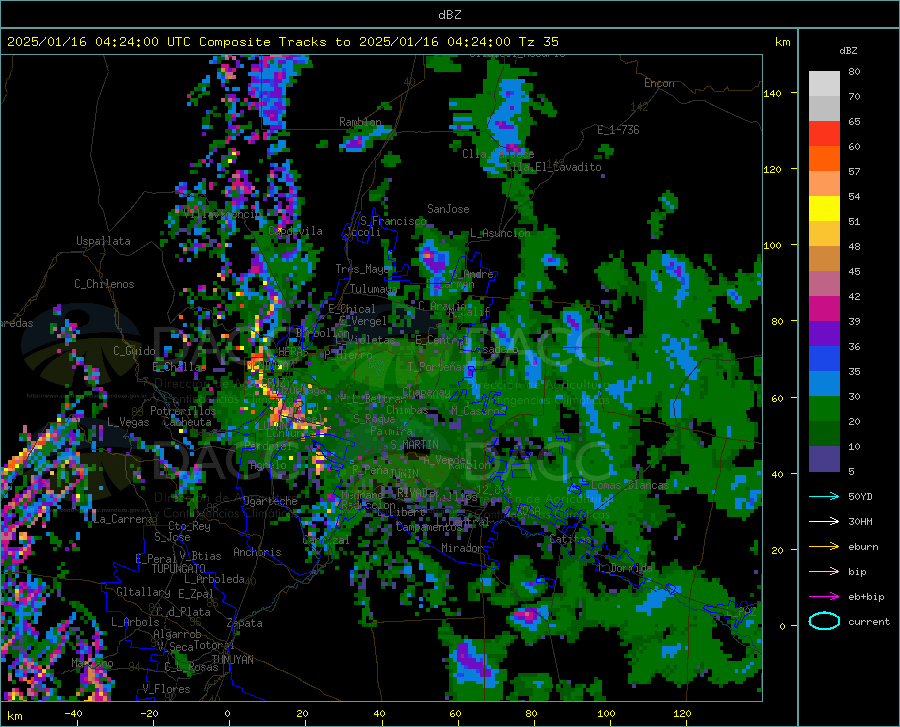This screenshot has height=727, width=900.
Task: Click the Tulumaya place label
Action: [373, 290]
